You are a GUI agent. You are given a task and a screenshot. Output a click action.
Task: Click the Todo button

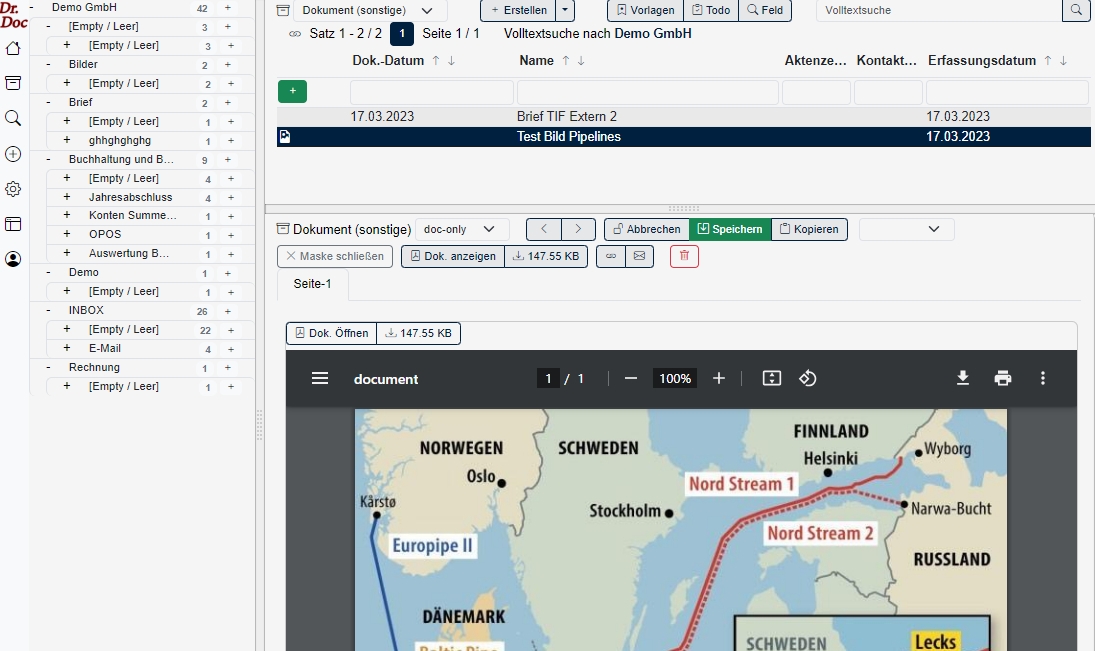click(x=711, y=10)
